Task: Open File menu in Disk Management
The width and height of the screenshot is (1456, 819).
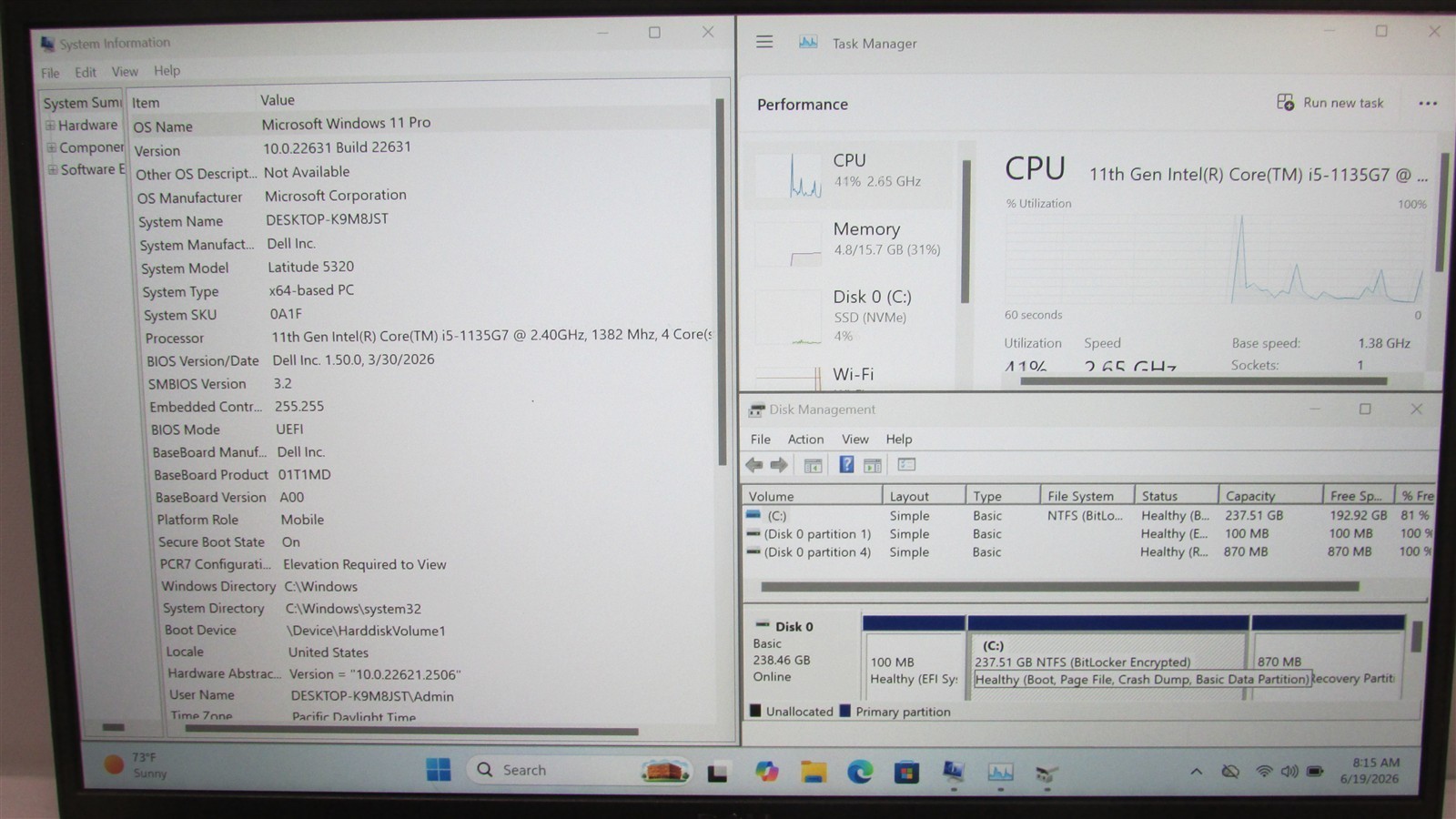Action: point(760,439)
